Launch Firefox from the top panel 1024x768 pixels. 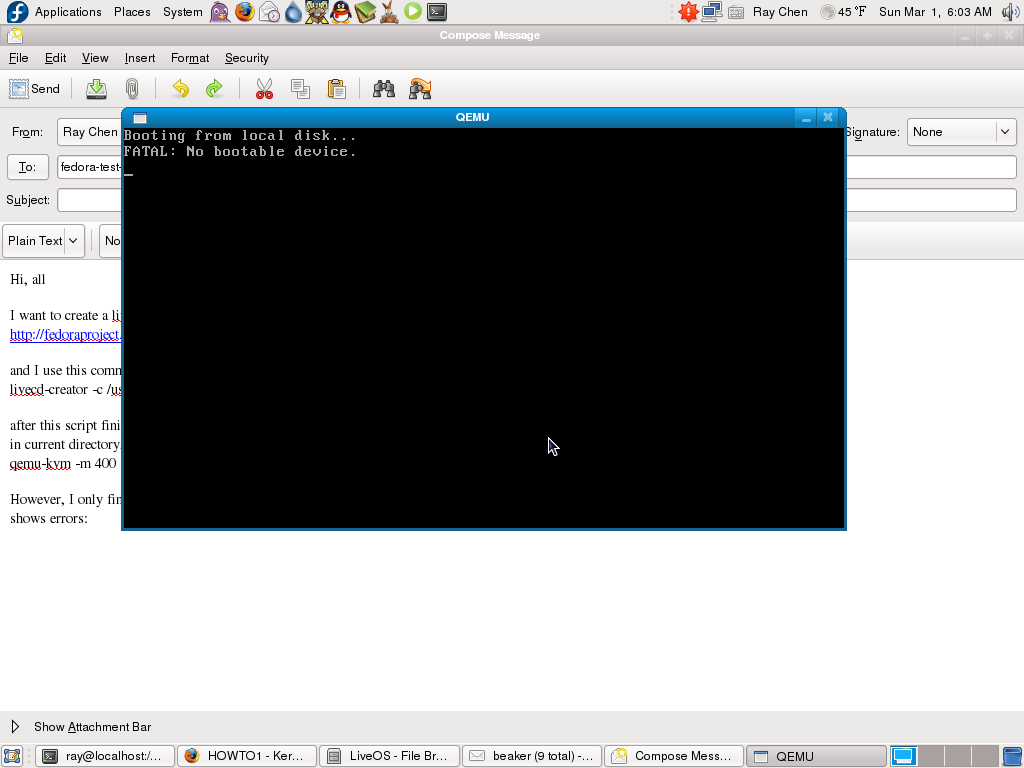tap(245, 12)
